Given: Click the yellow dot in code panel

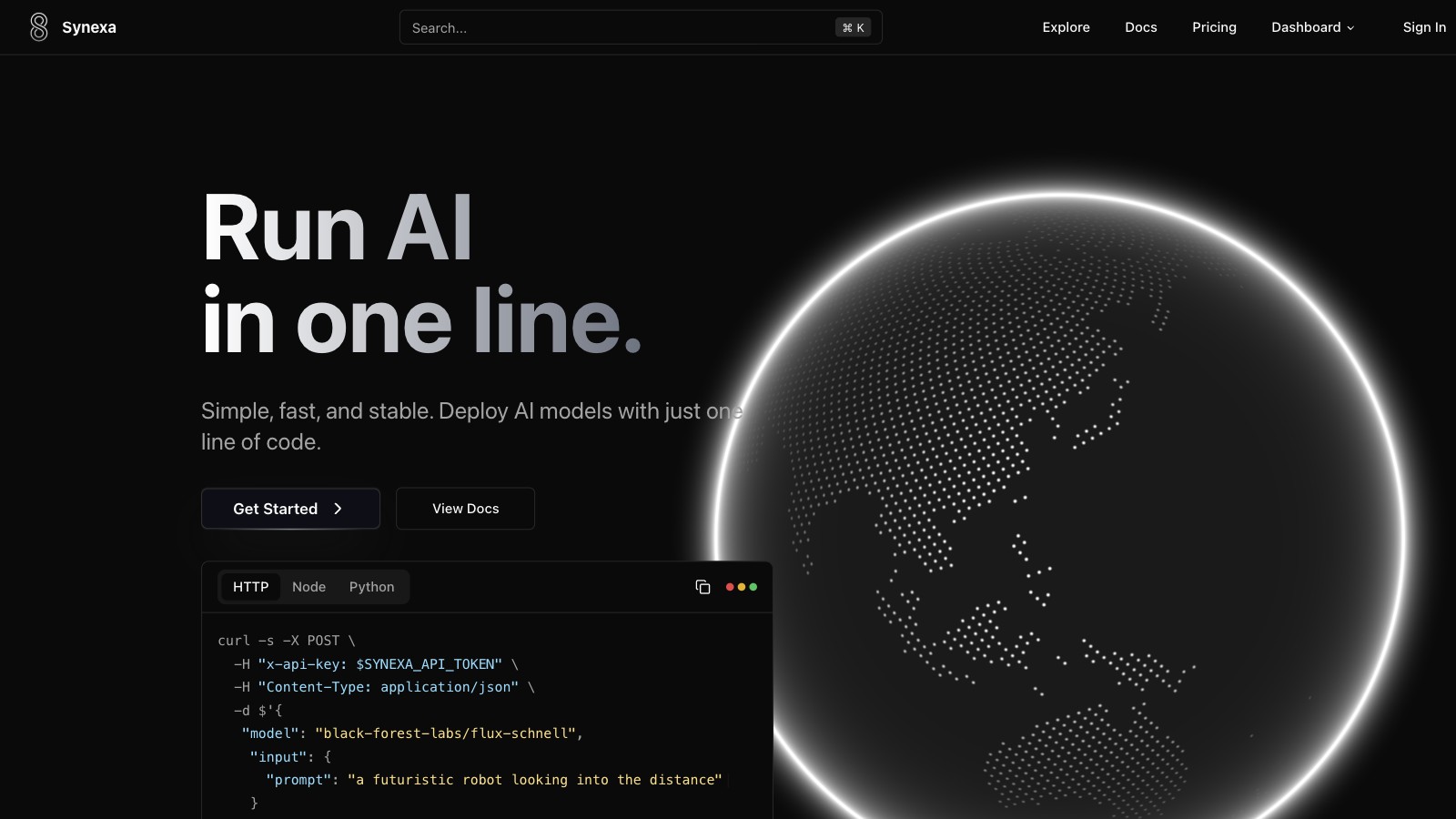Looking at the screenshot, I should point(742,587).
